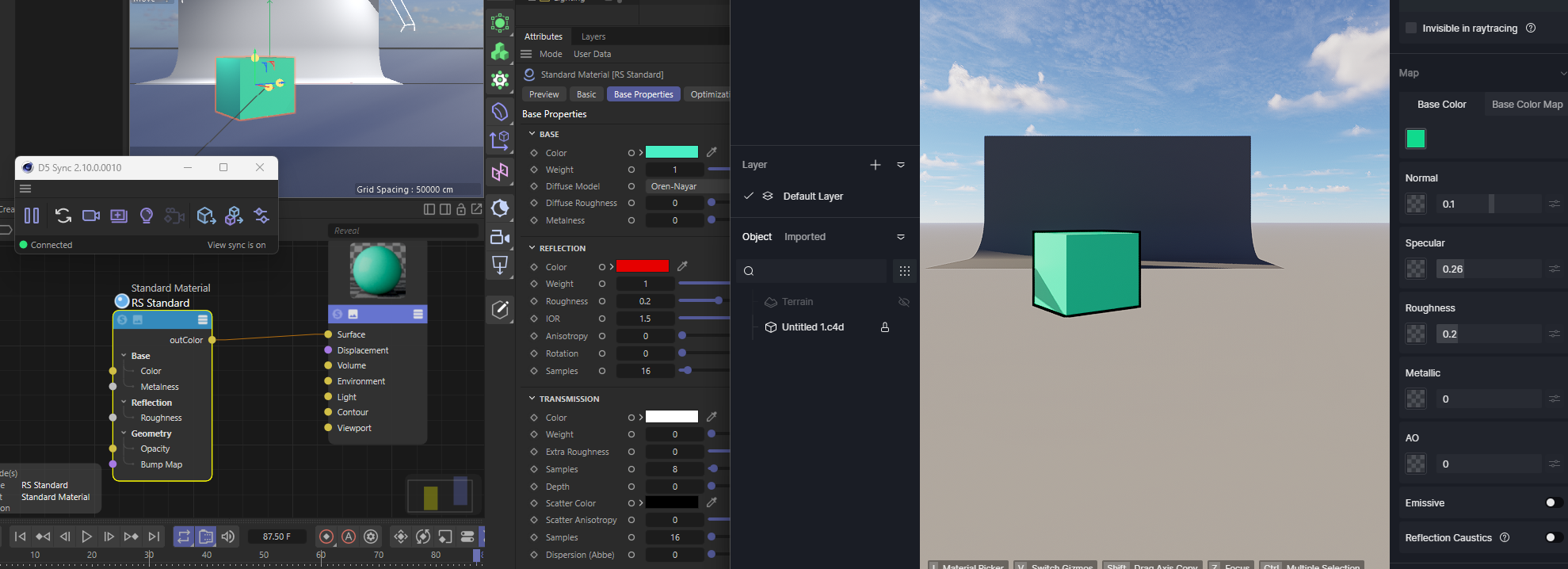Select the Untitled 1.c4d object
The image size is (1568, 569).
coord(812,327)
